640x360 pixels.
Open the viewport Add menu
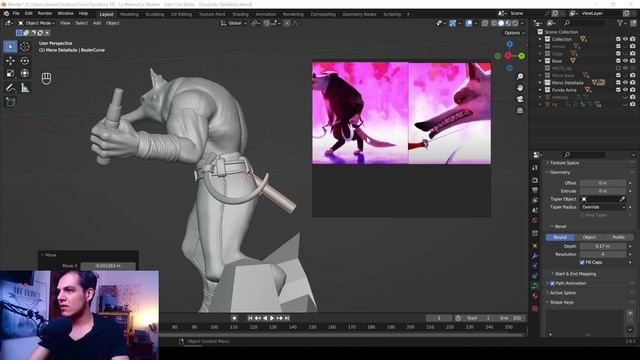pos(97,23)
